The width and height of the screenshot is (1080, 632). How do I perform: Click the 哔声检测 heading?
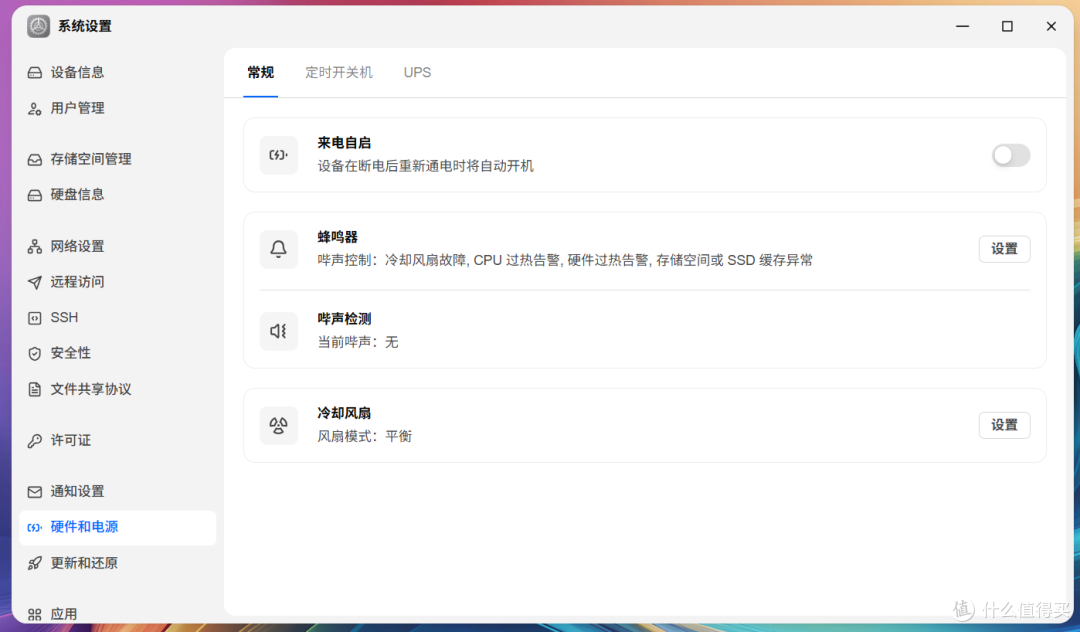[x=344, y=319]
